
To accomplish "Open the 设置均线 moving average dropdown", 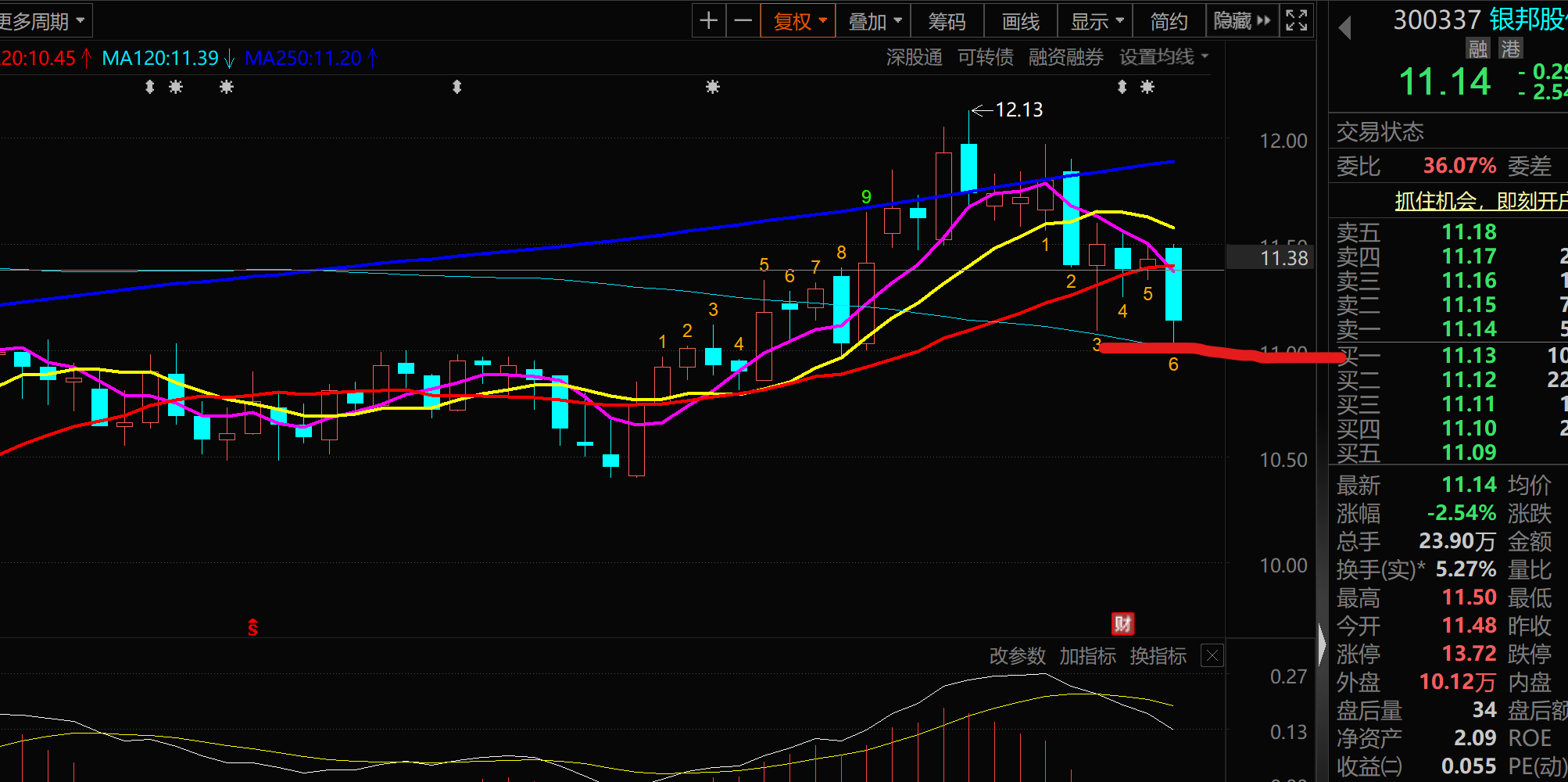I will (1163, 57).
